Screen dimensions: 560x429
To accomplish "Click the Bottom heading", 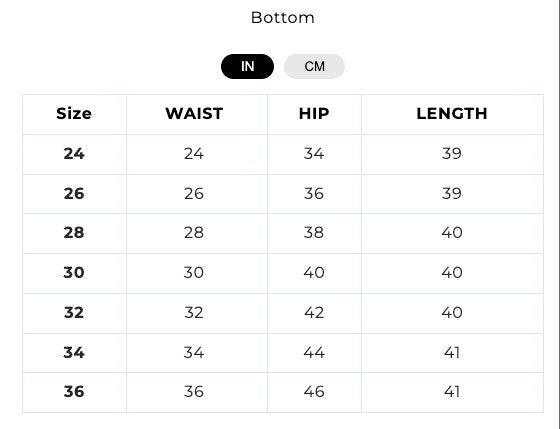I will click(x=282, y=18).
